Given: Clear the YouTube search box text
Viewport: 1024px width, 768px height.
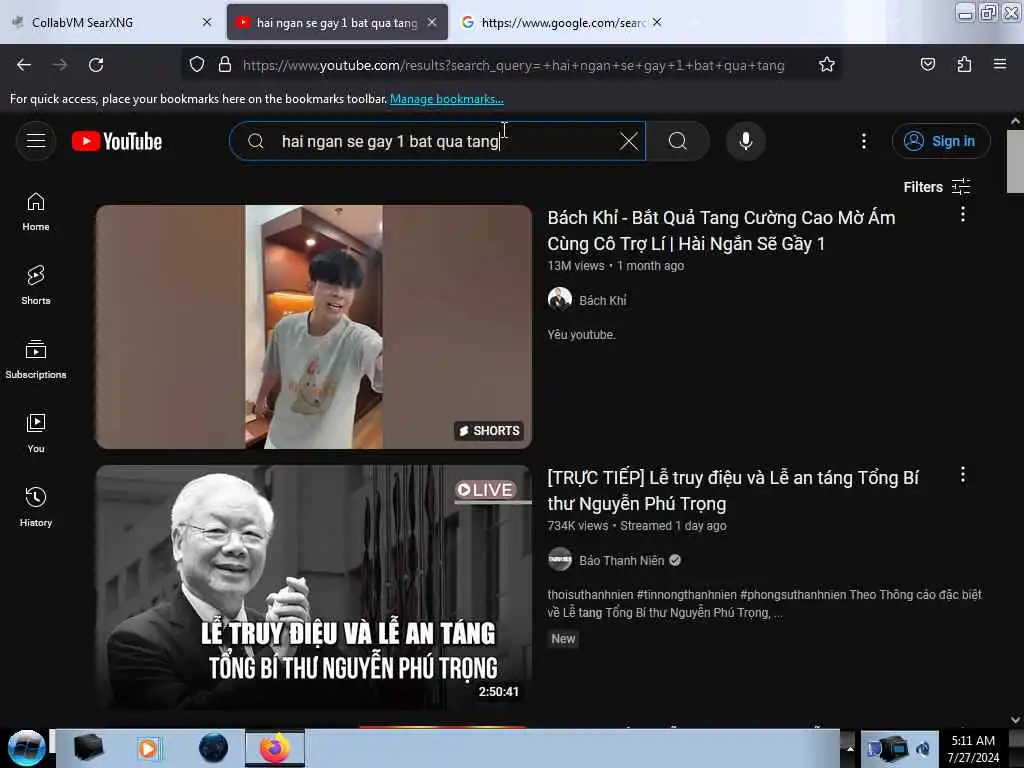Looking at the screenshot, I should coord(629,141).
